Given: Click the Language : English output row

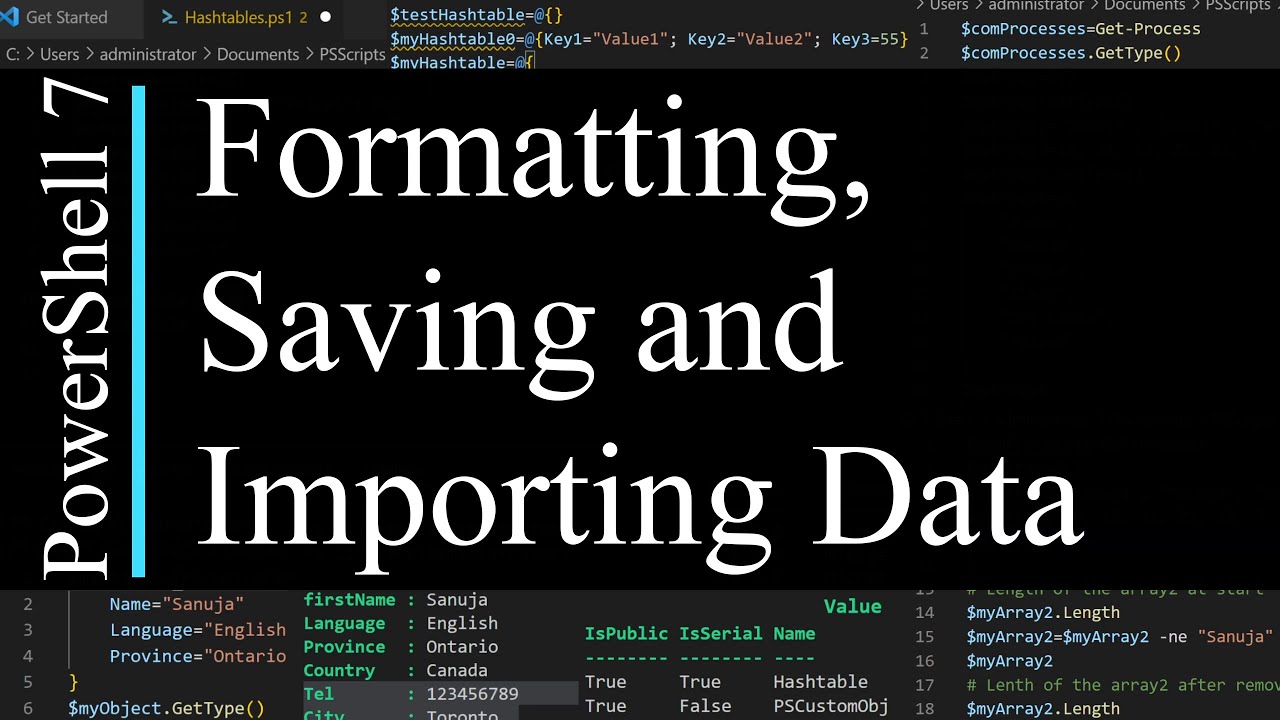Looking at the screenshot, I should [401, 623].
